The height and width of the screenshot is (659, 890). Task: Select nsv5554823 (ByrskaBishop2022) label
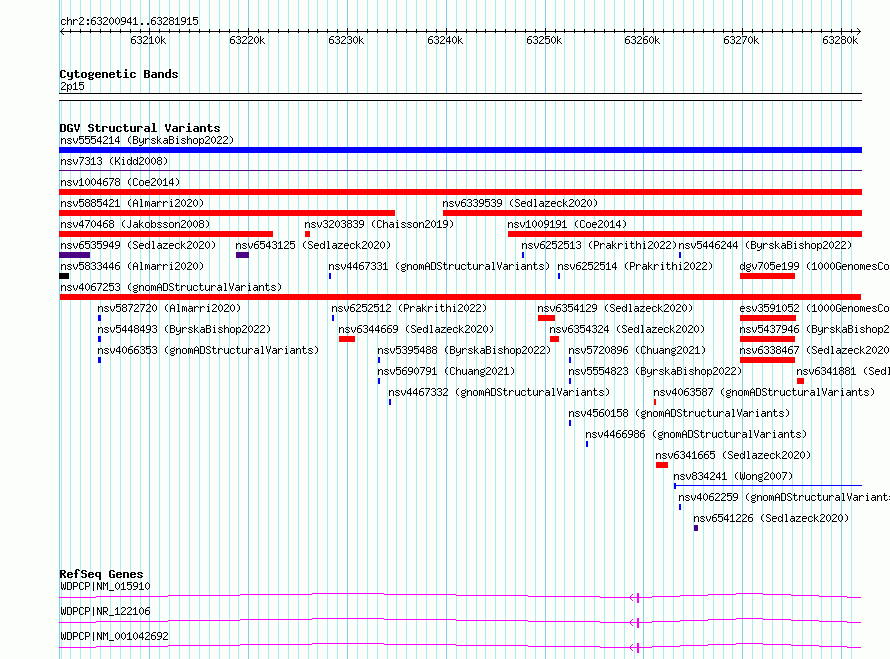coord(655,371)
